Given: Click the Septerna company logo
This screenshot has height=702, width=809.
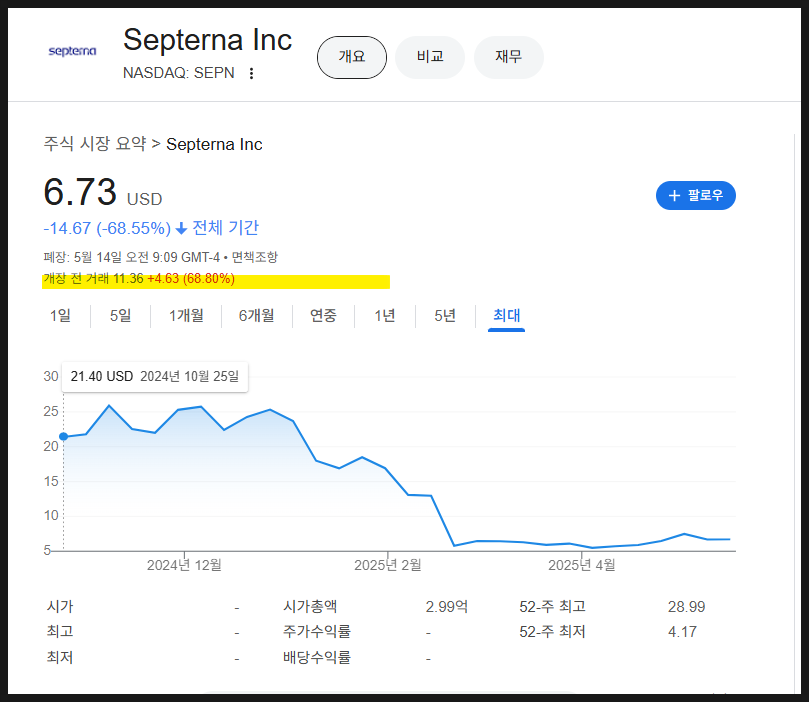Looking at the screenshot, I should (72, 51).
